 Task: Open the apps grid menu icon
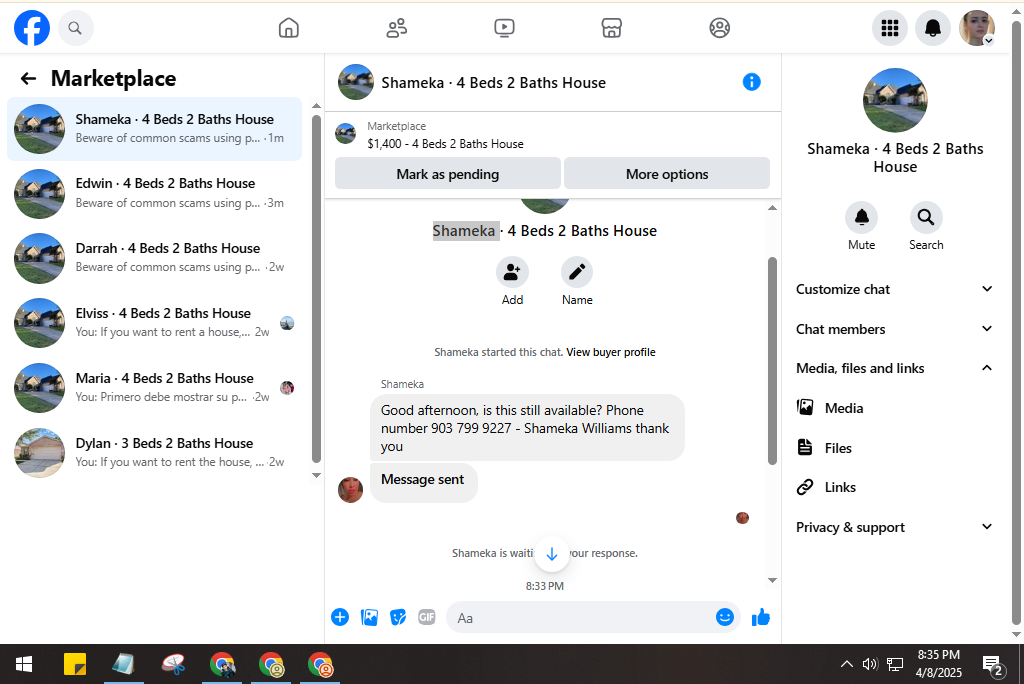click(x=889, y=28)
